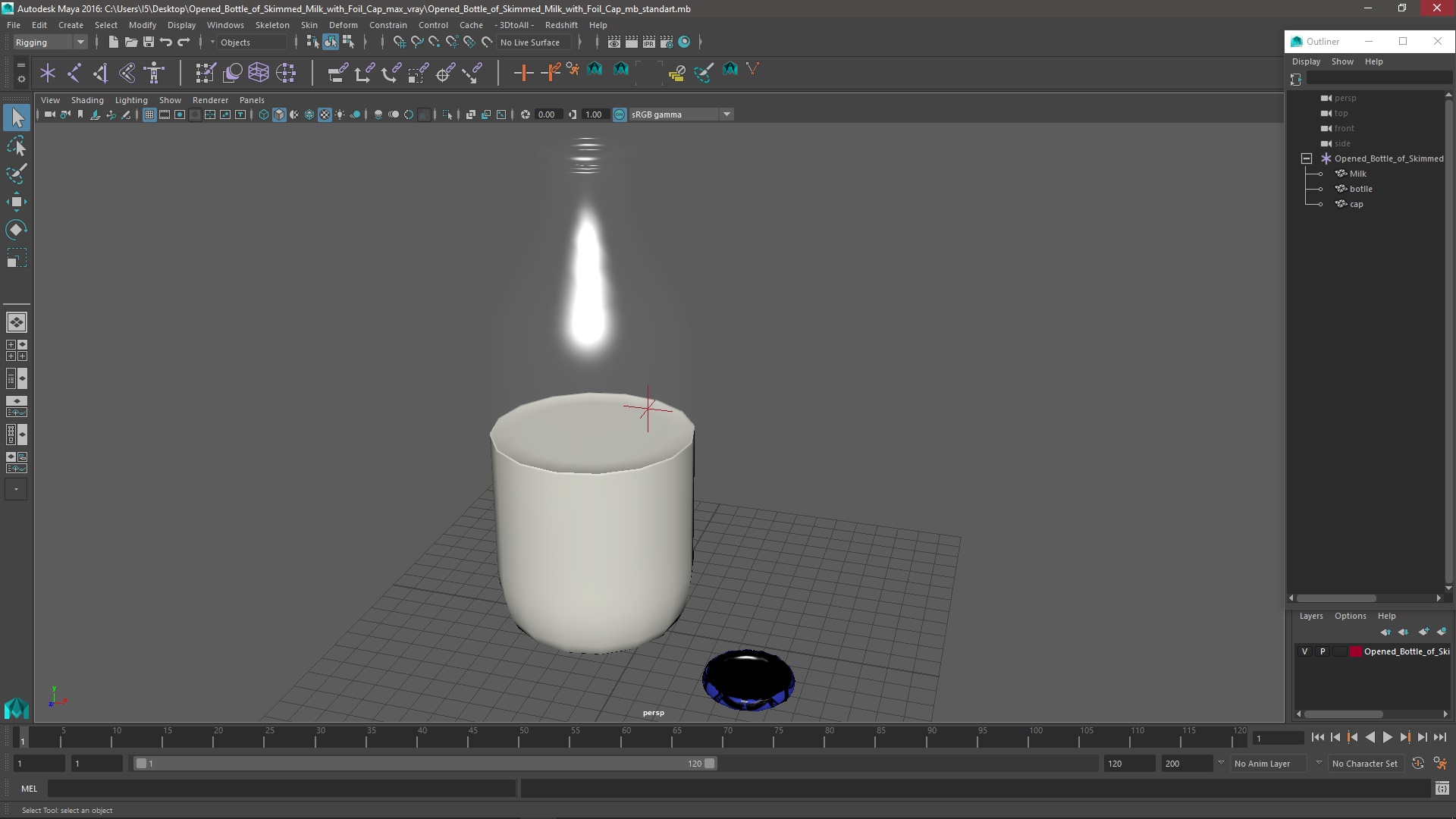Open the Deform menu
Viewport: 1456px width, 819px height.
tap(343, 25)
